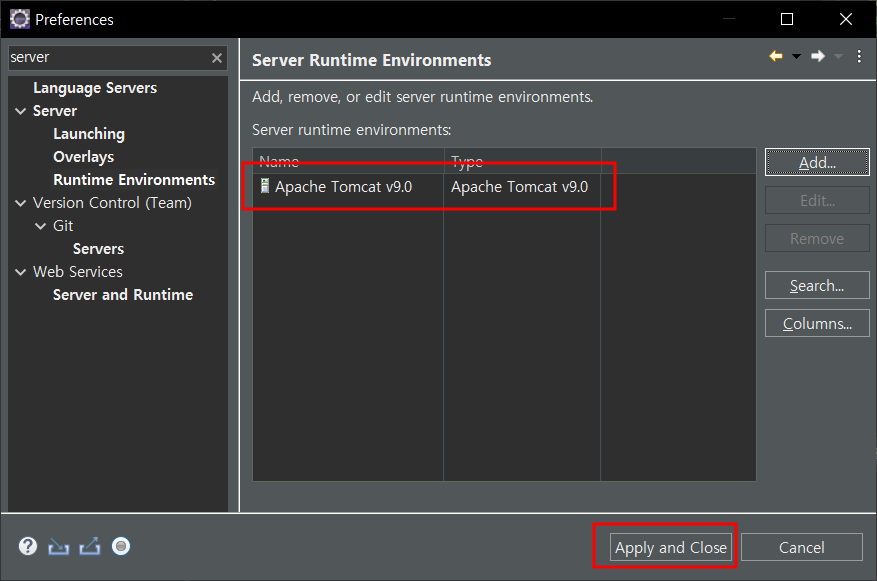The height and width of the screenshot is (581, 877).
Task: Click the Search... button
Action: pyautogui.click(x=817, y=285)
